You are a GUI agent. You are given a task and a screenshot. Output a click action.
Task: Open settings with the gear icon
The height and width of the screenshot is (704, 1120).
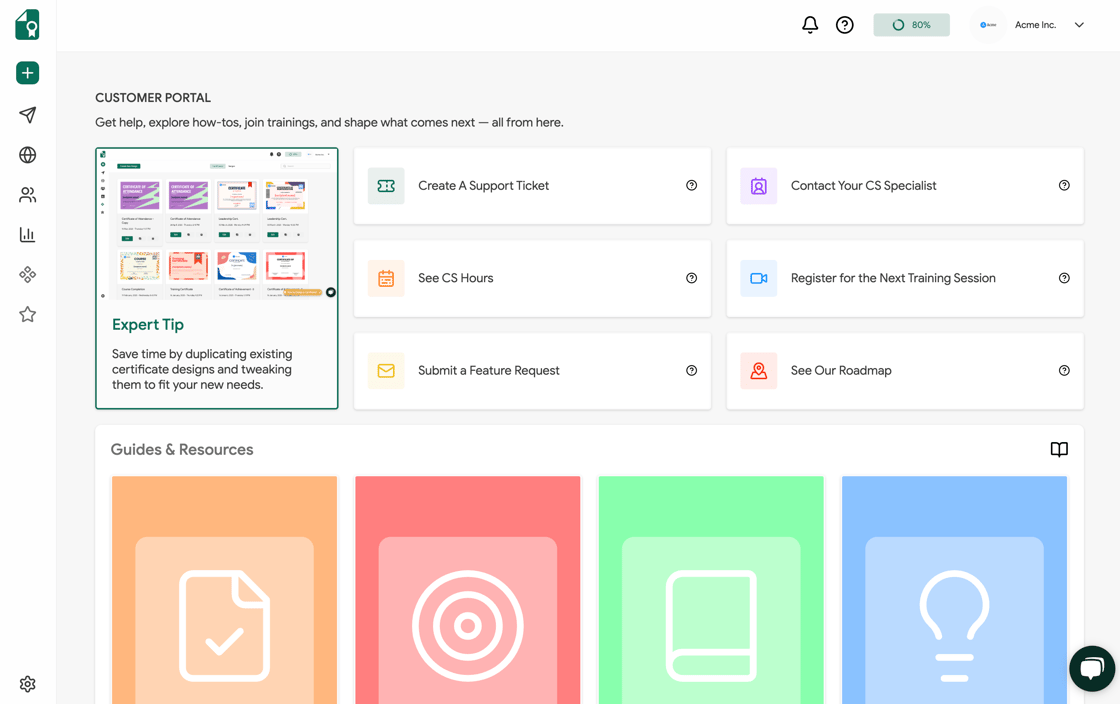pyautogui.click(x=27, y=684)
